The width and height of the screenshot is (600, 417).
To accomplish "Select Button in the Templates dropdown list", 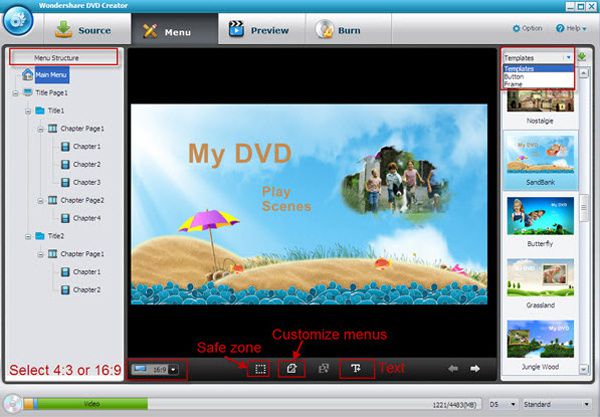I will [514, 77].
